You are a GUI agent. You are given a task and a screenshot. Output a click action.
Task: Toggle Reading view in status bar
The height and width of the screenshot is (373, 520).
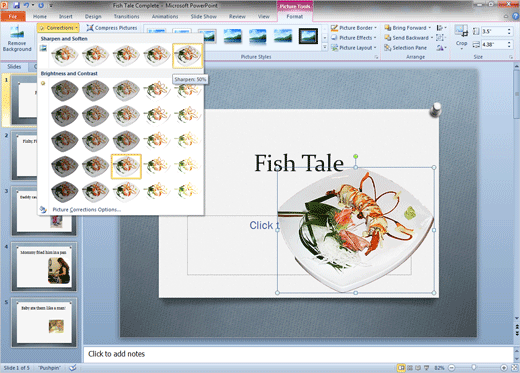pyautogui.click(x=418, y=368)
